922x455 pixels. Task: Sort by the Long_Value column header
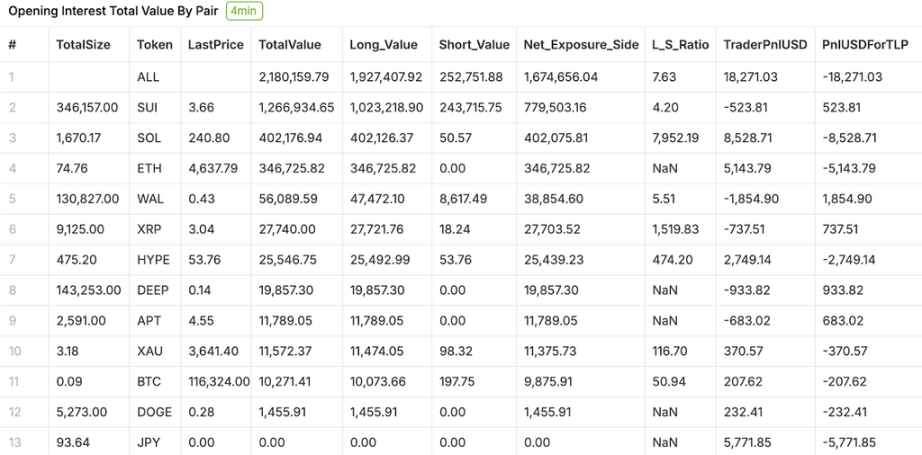[383, 45]
